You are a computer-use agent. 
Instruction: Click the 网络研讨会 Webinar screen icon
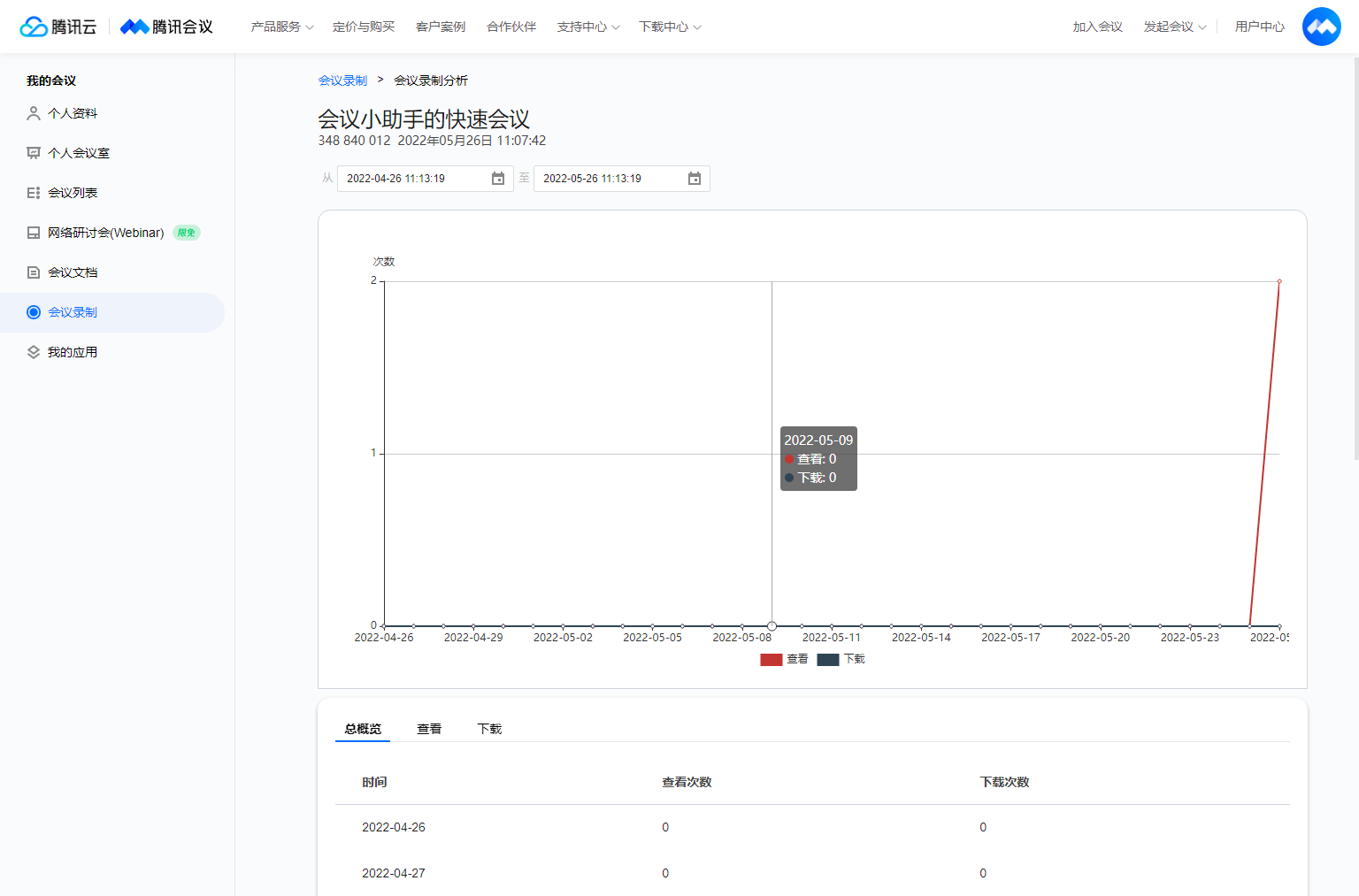[34, 233]
